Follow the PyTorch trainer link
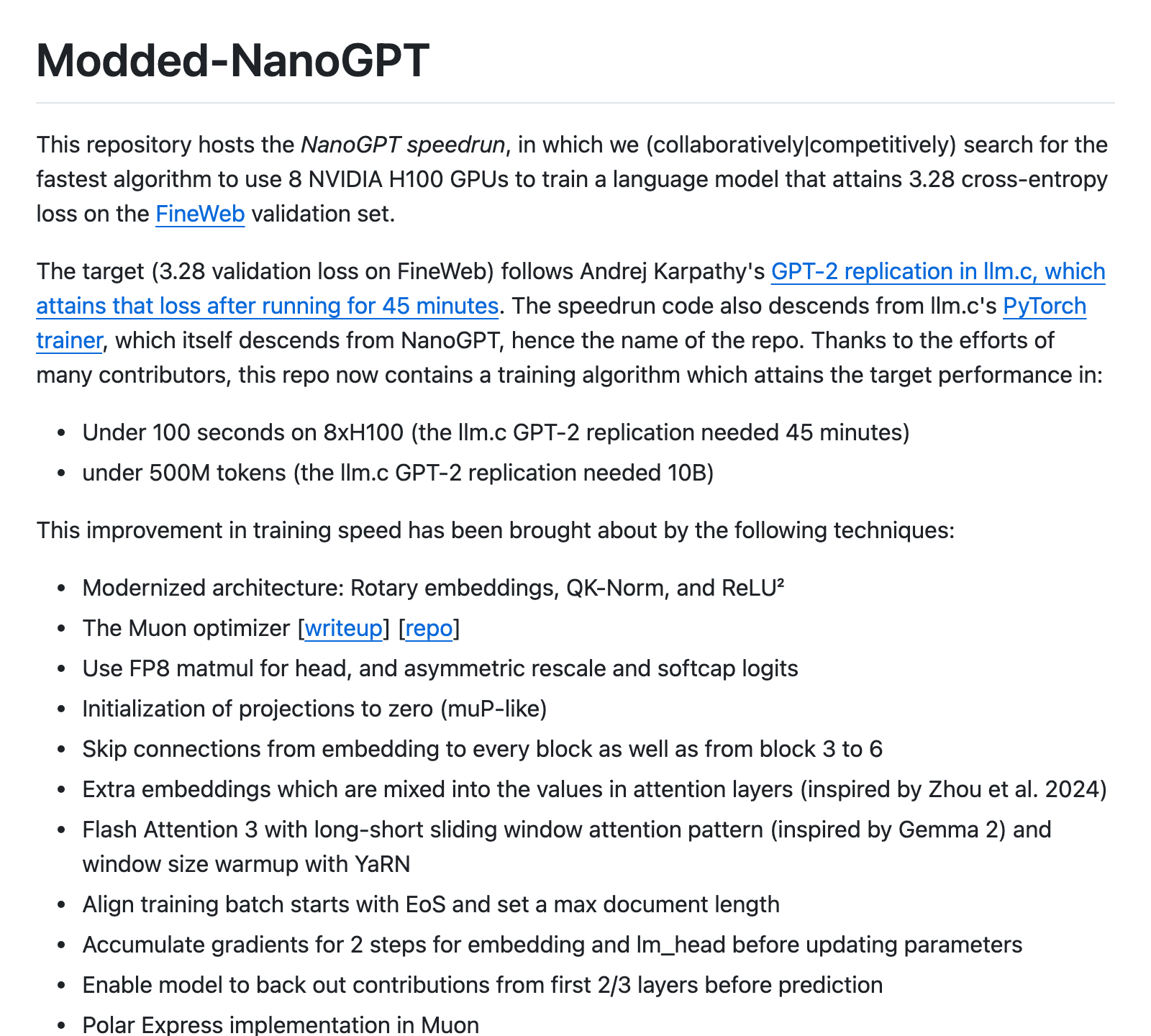The image size is (1151, 1036). (x=1044, y=306)
